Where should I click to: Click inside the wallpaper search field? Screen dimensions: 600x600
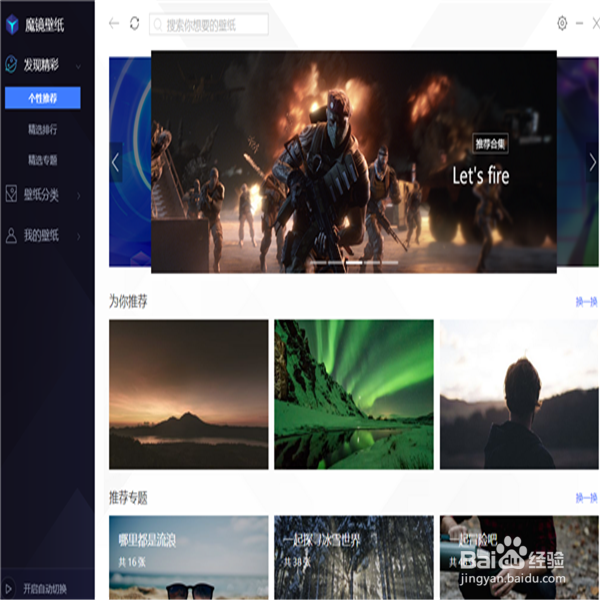(x=209, y=25)
